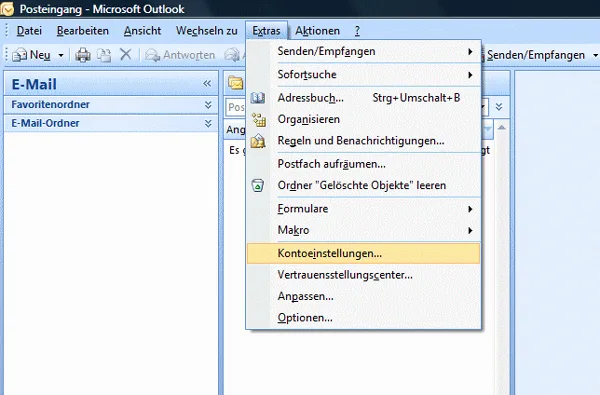Select the Makro menu entry
The image size is (600, 395).
click(364, 230)
